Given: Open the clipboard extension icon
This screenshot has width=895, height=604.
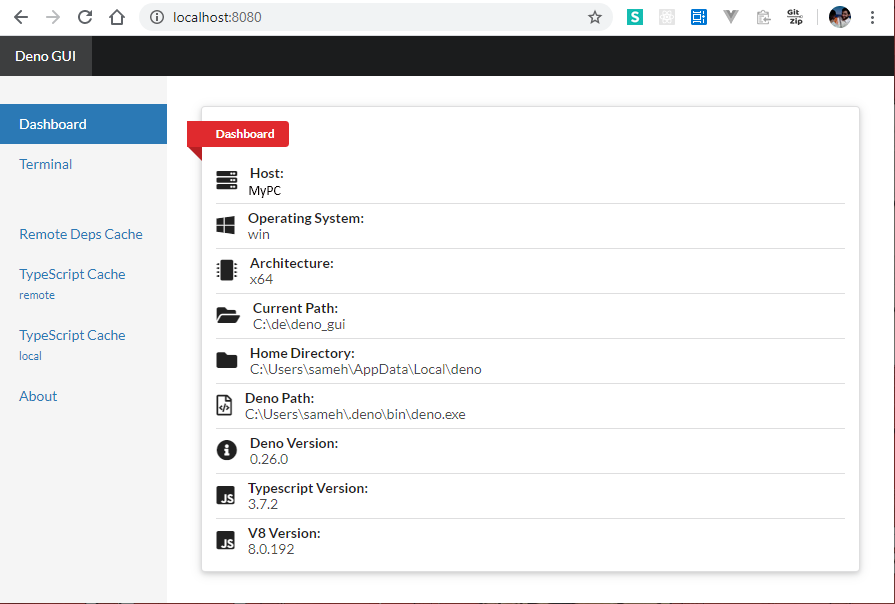Looking at the screenshot, I should (x=763, y=18).
